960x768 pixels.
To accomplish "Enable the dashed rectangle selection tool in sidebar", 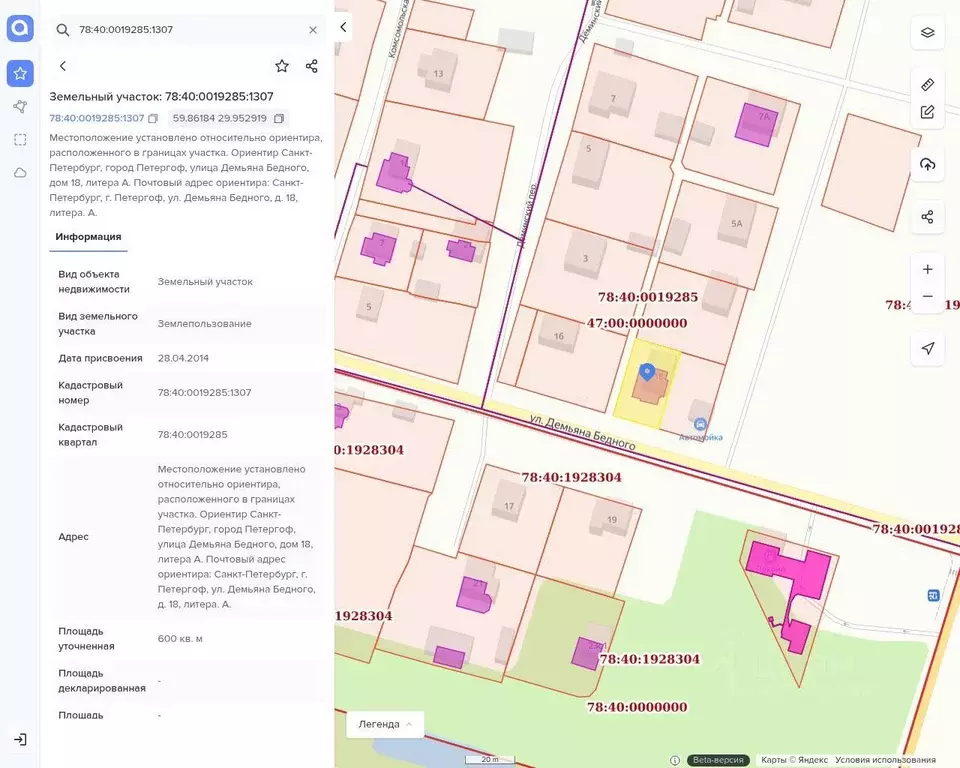I will pos(20,139).
